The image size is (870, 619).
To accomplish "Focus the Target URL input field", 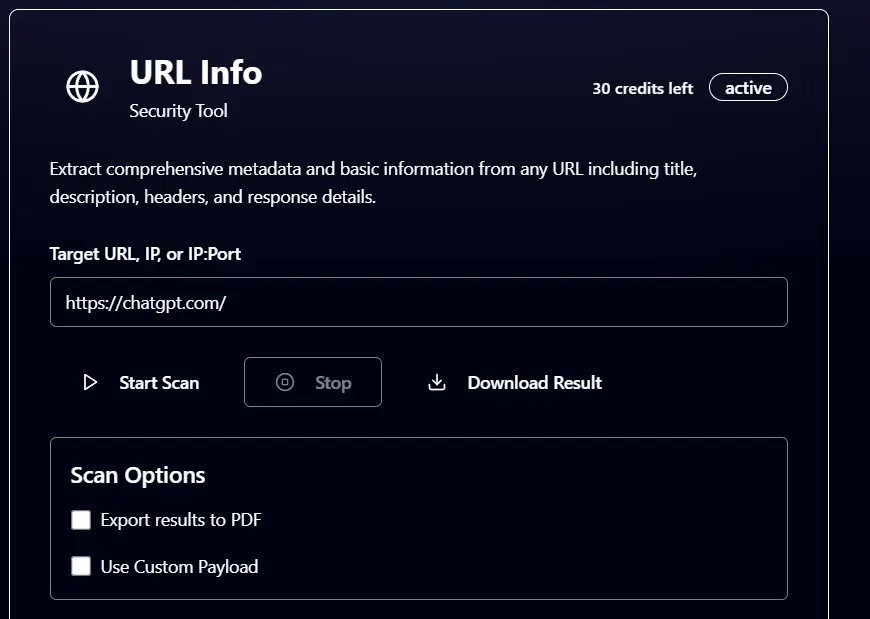I will pyautogui.click(x=418, y=302).
